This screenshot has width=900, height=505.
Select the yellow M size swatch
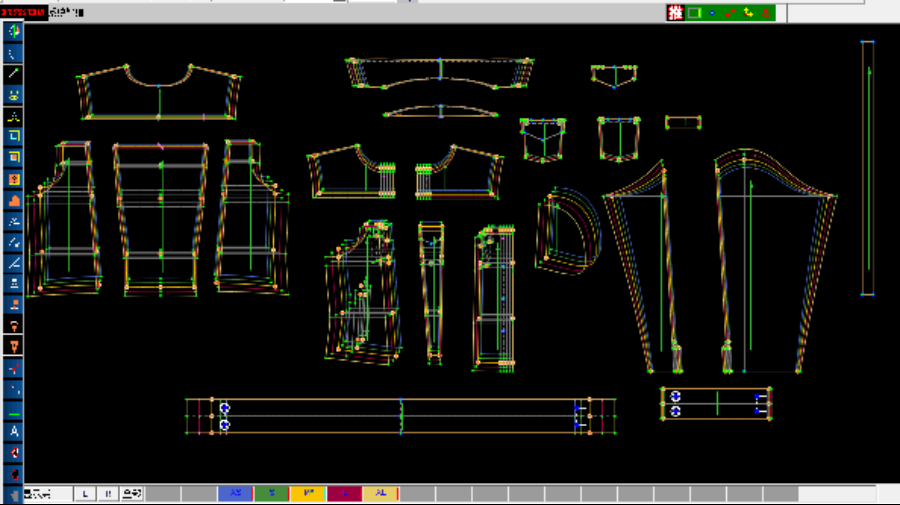(307, 493)
